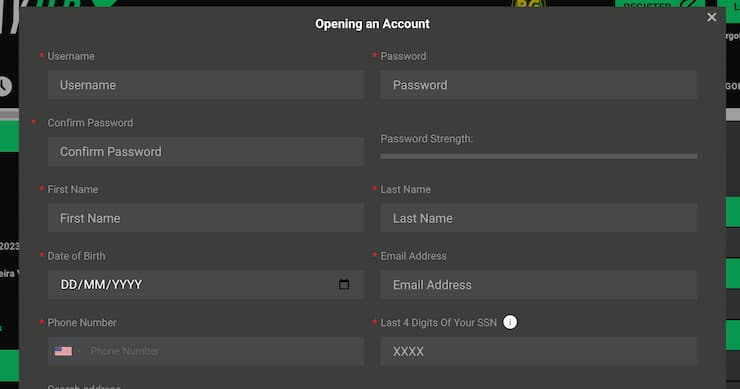Viewport: 740px width, 389px height.
Task: Expand the phone country code dropdown arrow
Action: (78, 351)
